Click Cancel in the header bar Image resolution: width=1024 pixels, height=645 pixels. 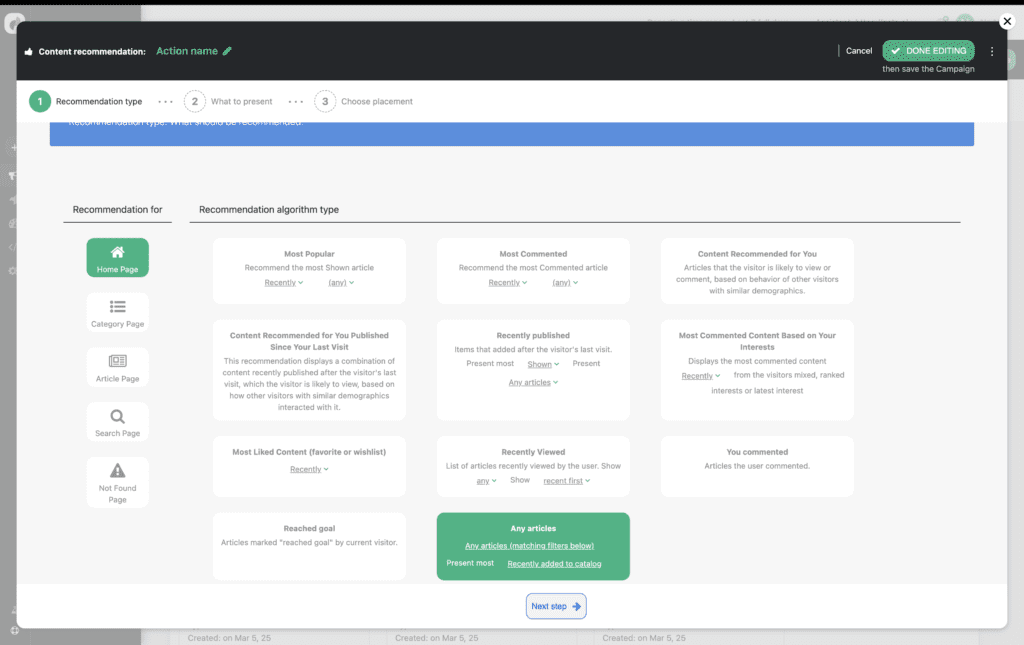tap(858, 51)
